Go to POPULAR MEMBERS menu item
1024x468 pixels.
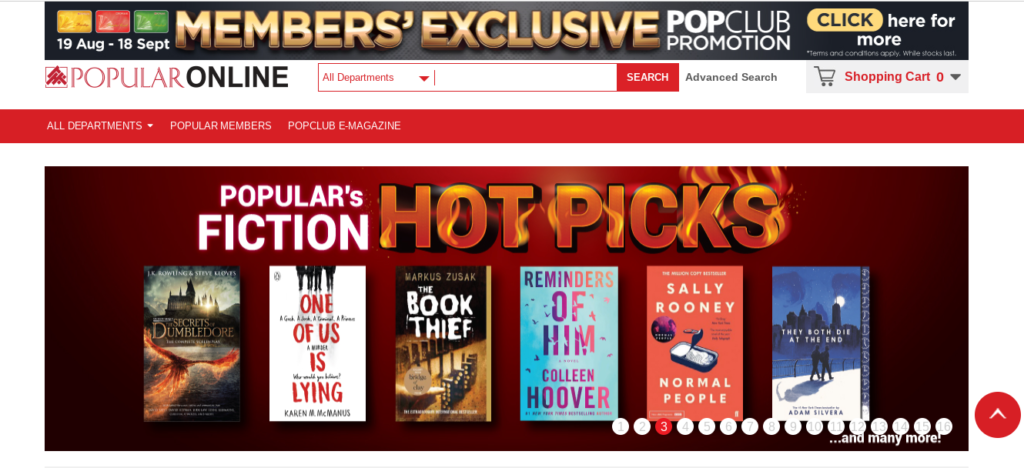pos(221,125)
